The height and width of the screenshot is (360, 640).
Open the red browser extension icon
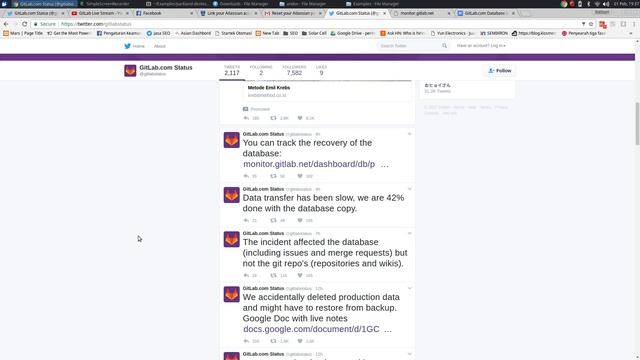[x=603, y=24]
